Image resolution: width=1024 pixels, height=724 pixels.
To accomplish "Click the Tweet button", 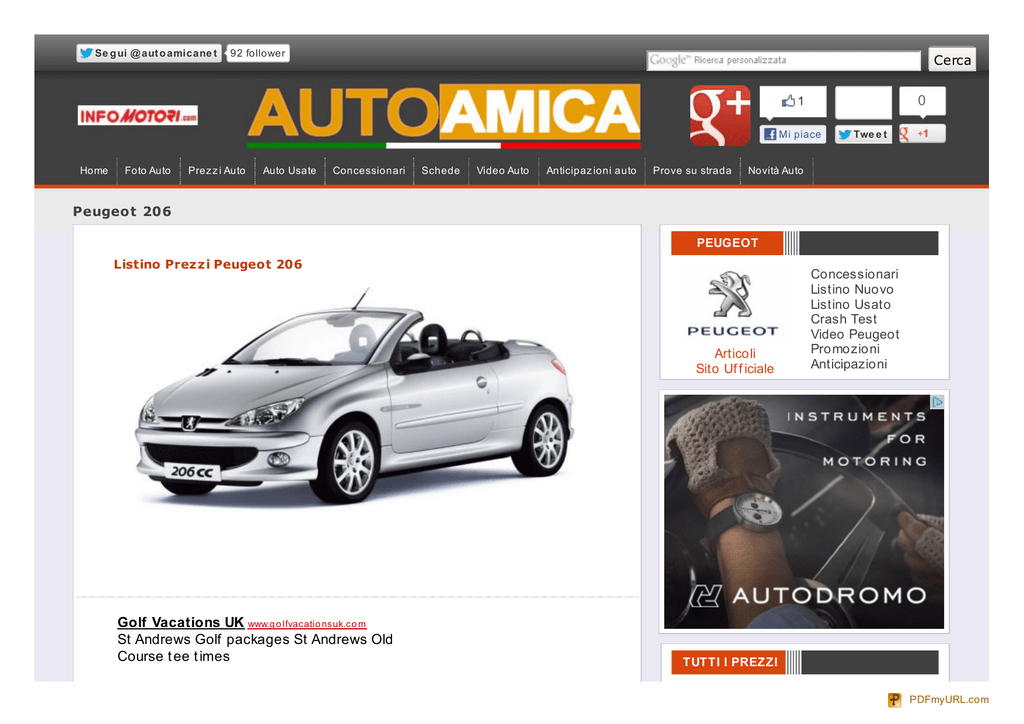I will pyautogui.click(x=863, y=134).
